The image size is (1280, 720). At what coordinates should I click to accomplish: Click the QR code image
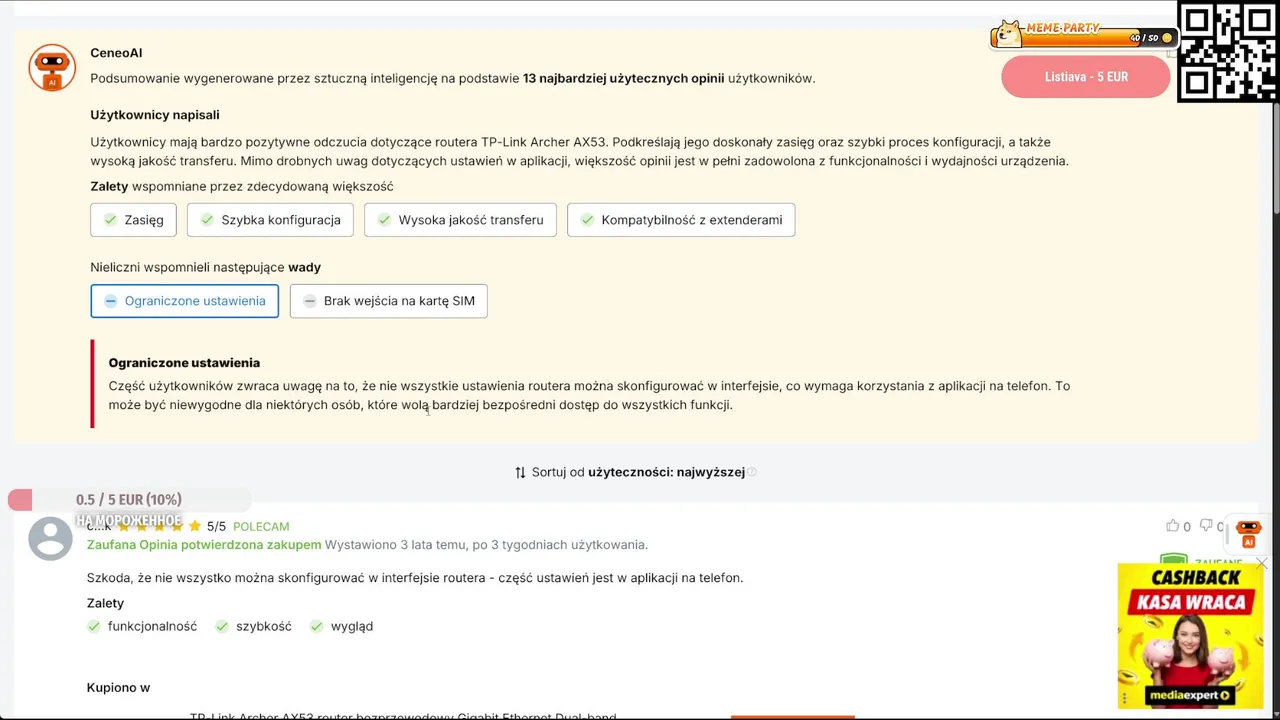(1228, 52)
